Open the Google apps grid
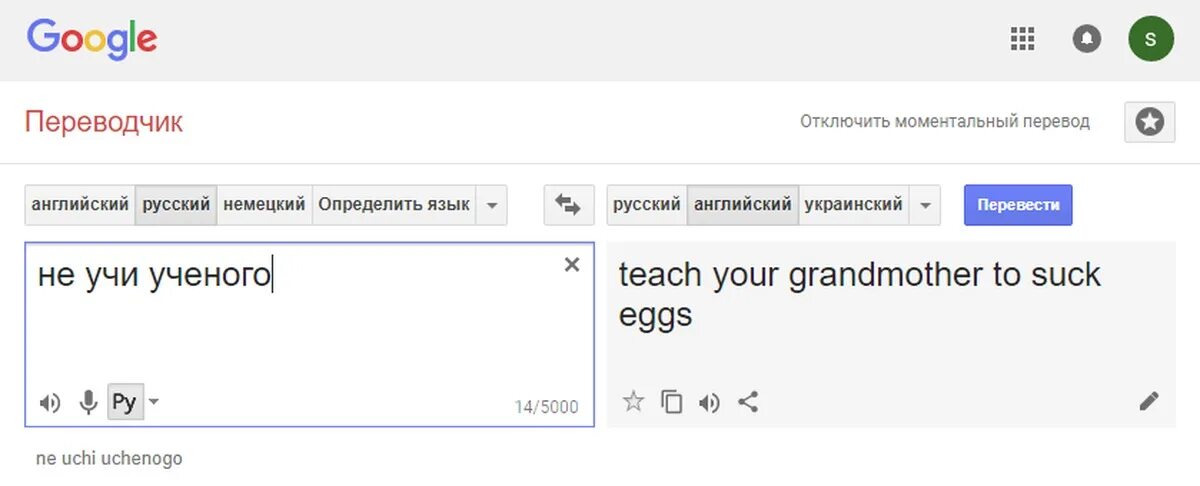This screenshot has height=486, width=1200. (1022, 39)
